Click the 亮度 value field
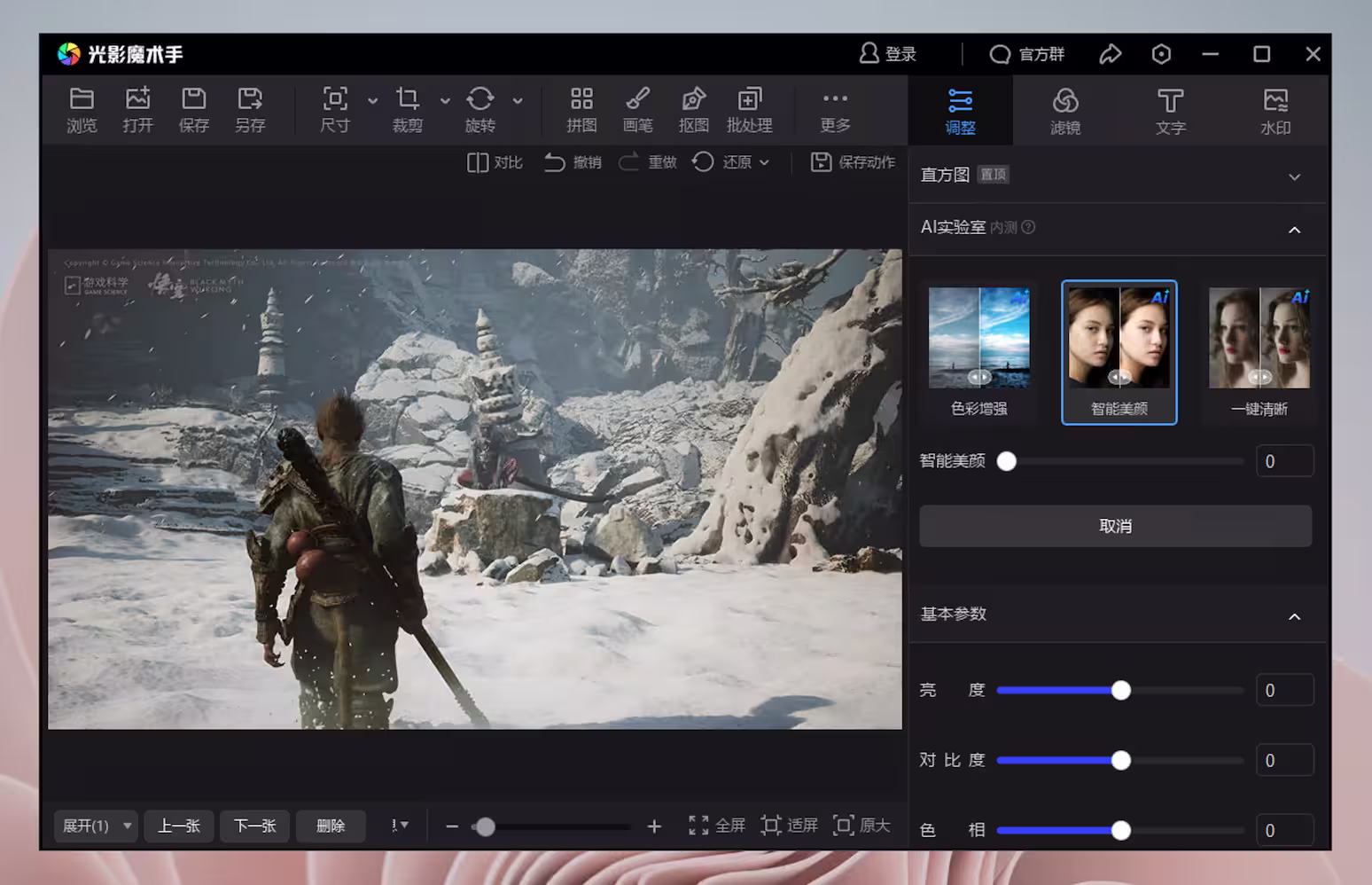The image size is (1372, 885). coord(1284,690)
